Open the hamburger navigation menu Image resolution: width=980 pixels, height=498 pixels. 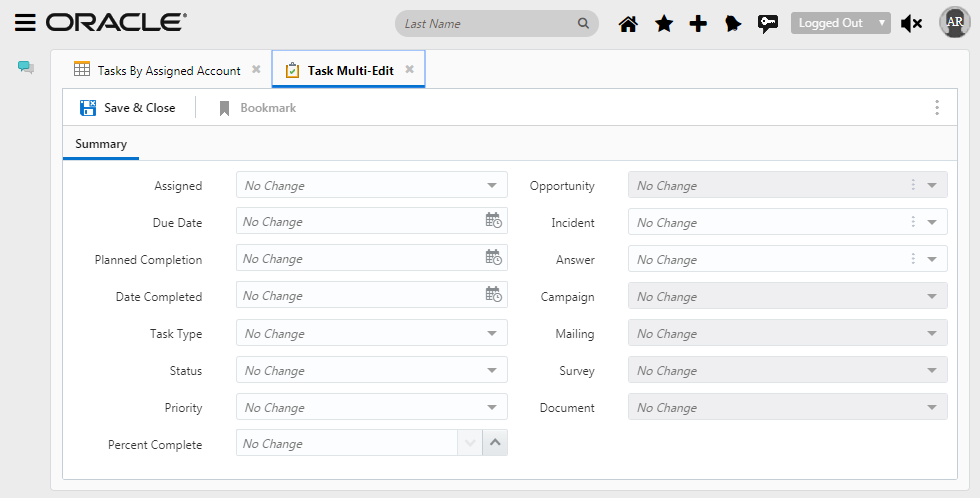pyautogui.click(x=26, y=23)
